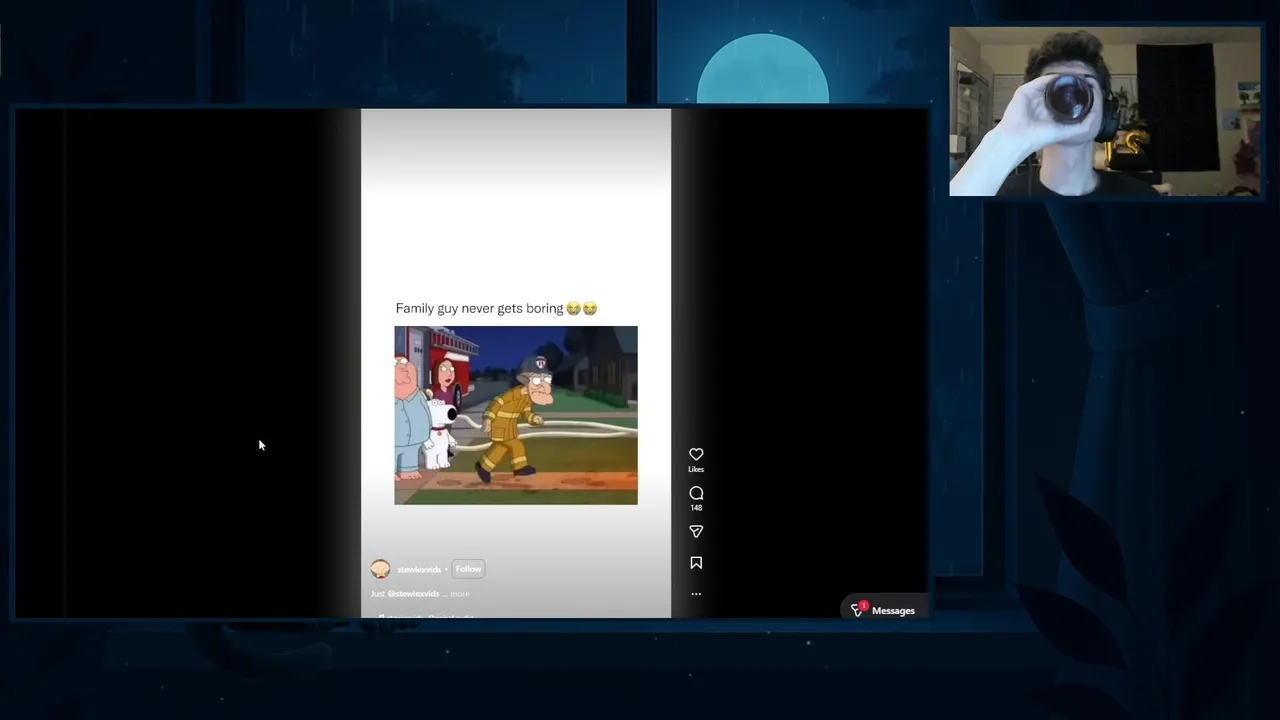
Task: Click the 'Just @stewiexvids' caption text
Action: pyautogui.click(x=405, y=594)
